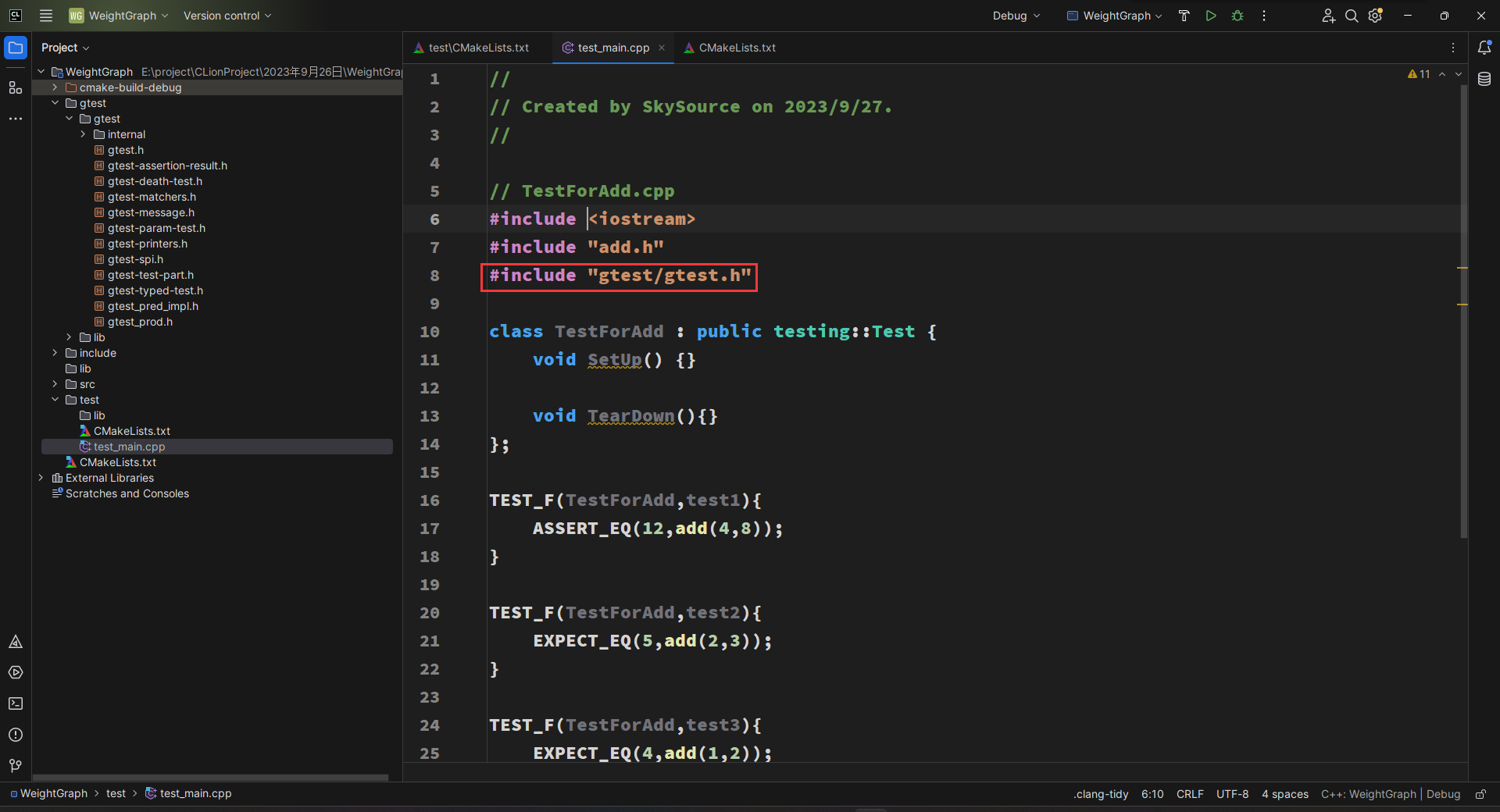Expand the cmake-build-debug folder
1500x812 pixels.
(55, 87)
